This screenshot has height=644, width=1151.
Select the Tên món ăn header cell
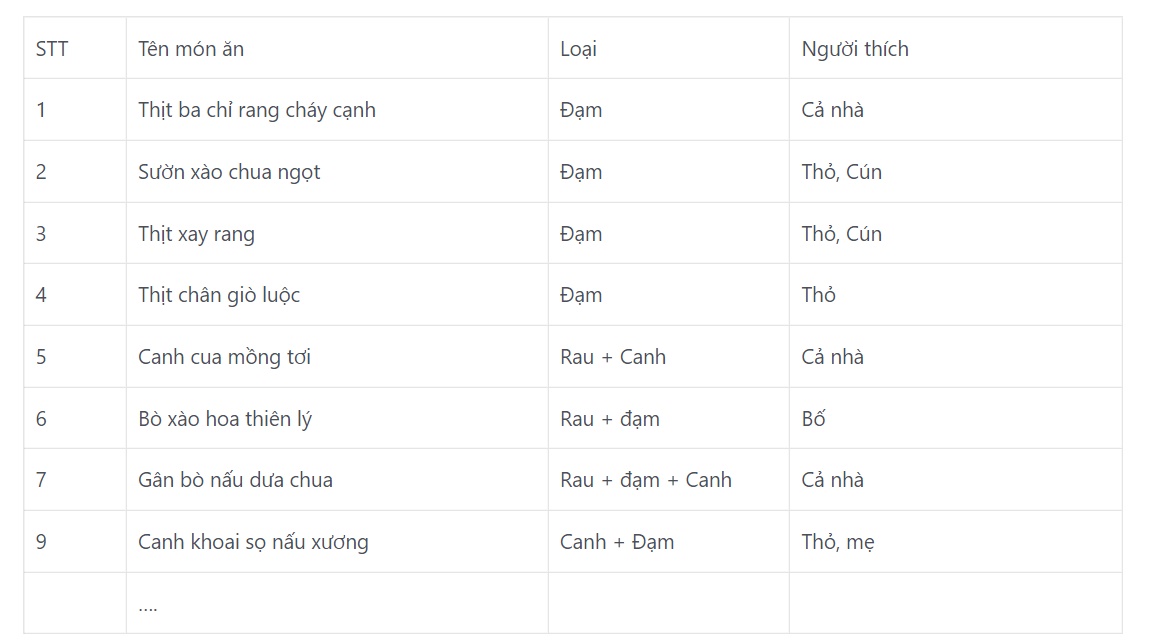click(337, 48)
